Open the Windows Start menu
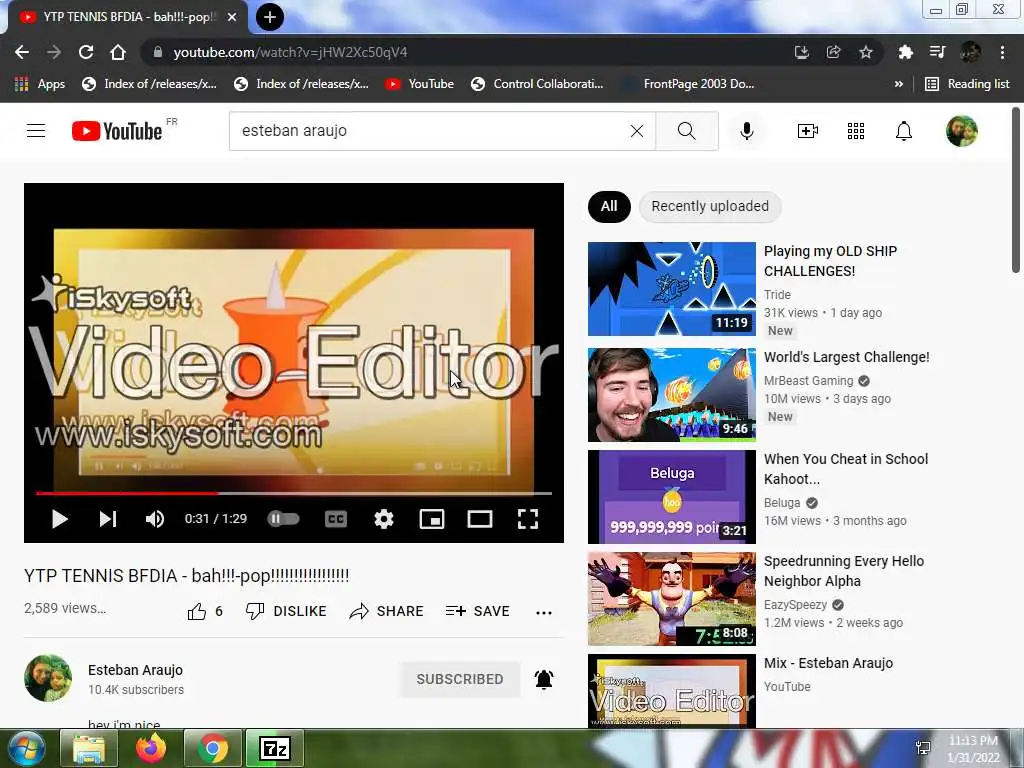The height and width of the screenshot is (768, 1024). [x=25, y=748]
